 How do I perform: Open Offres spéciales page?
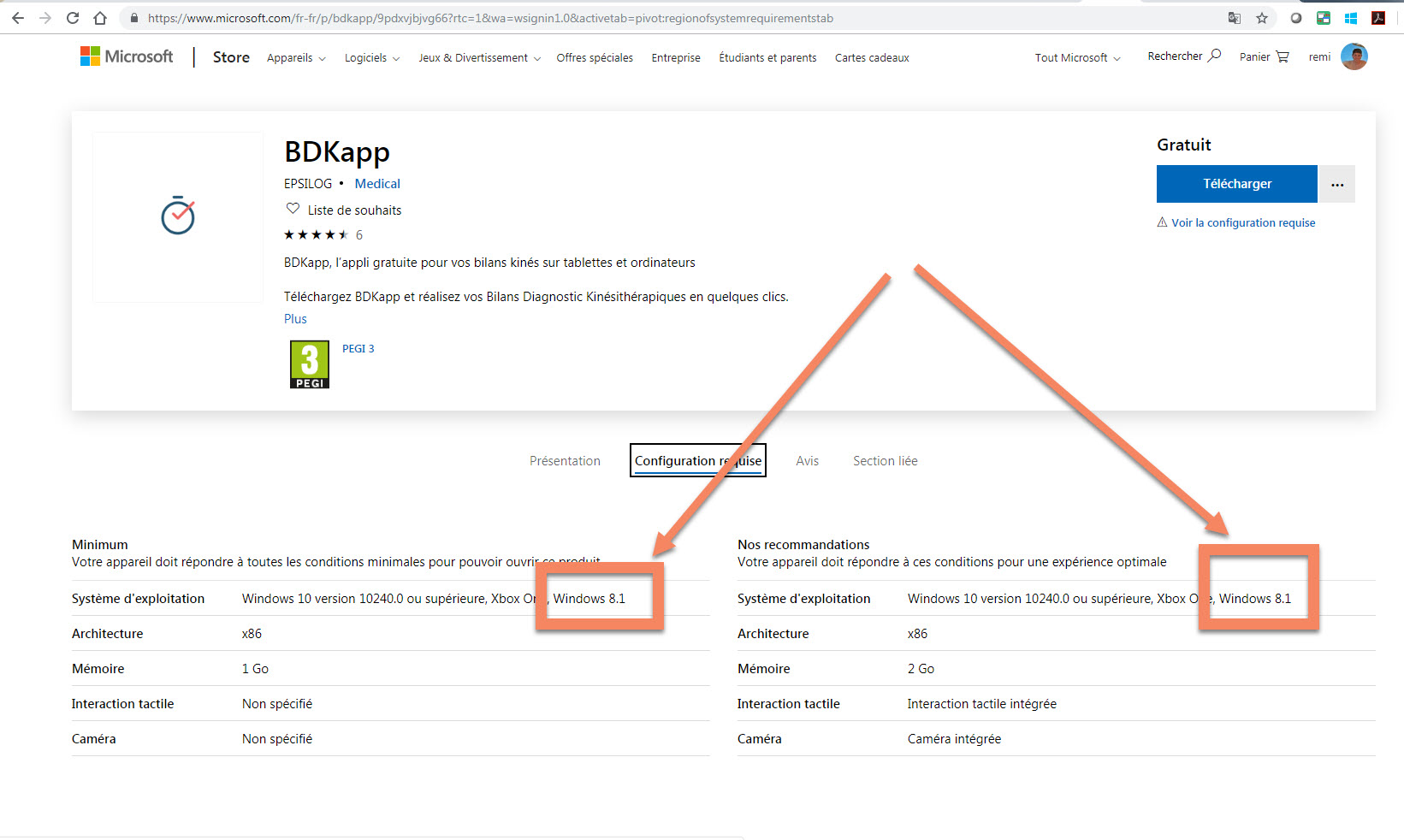595,57
